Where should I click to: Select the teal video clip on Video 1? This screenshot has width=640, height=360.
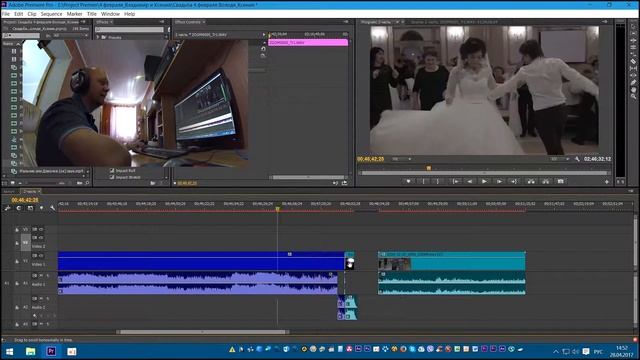(452, 261)
